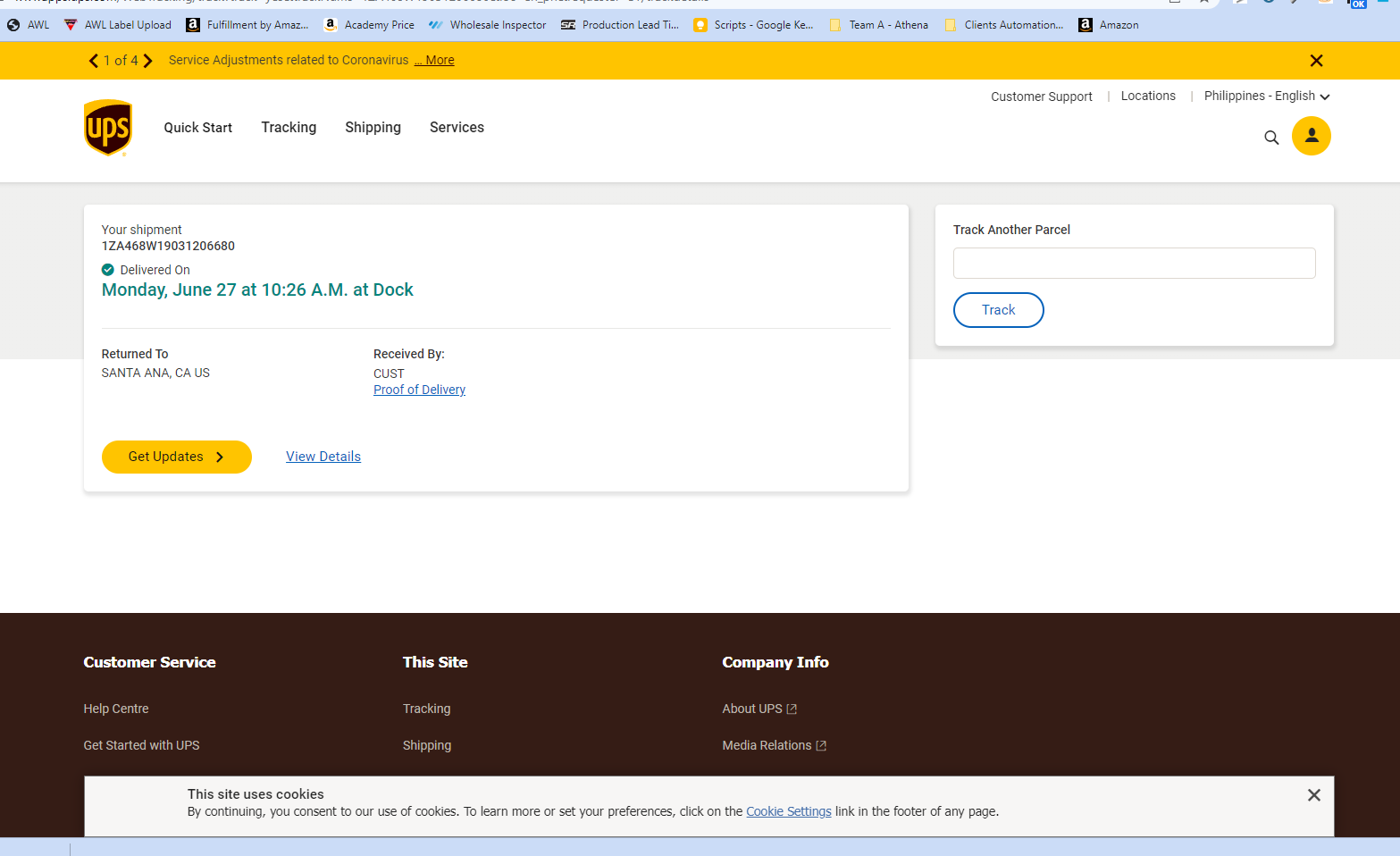Click the Track button
The height and width of the screenshot is (856, 1400).
(x=999, y=310)
